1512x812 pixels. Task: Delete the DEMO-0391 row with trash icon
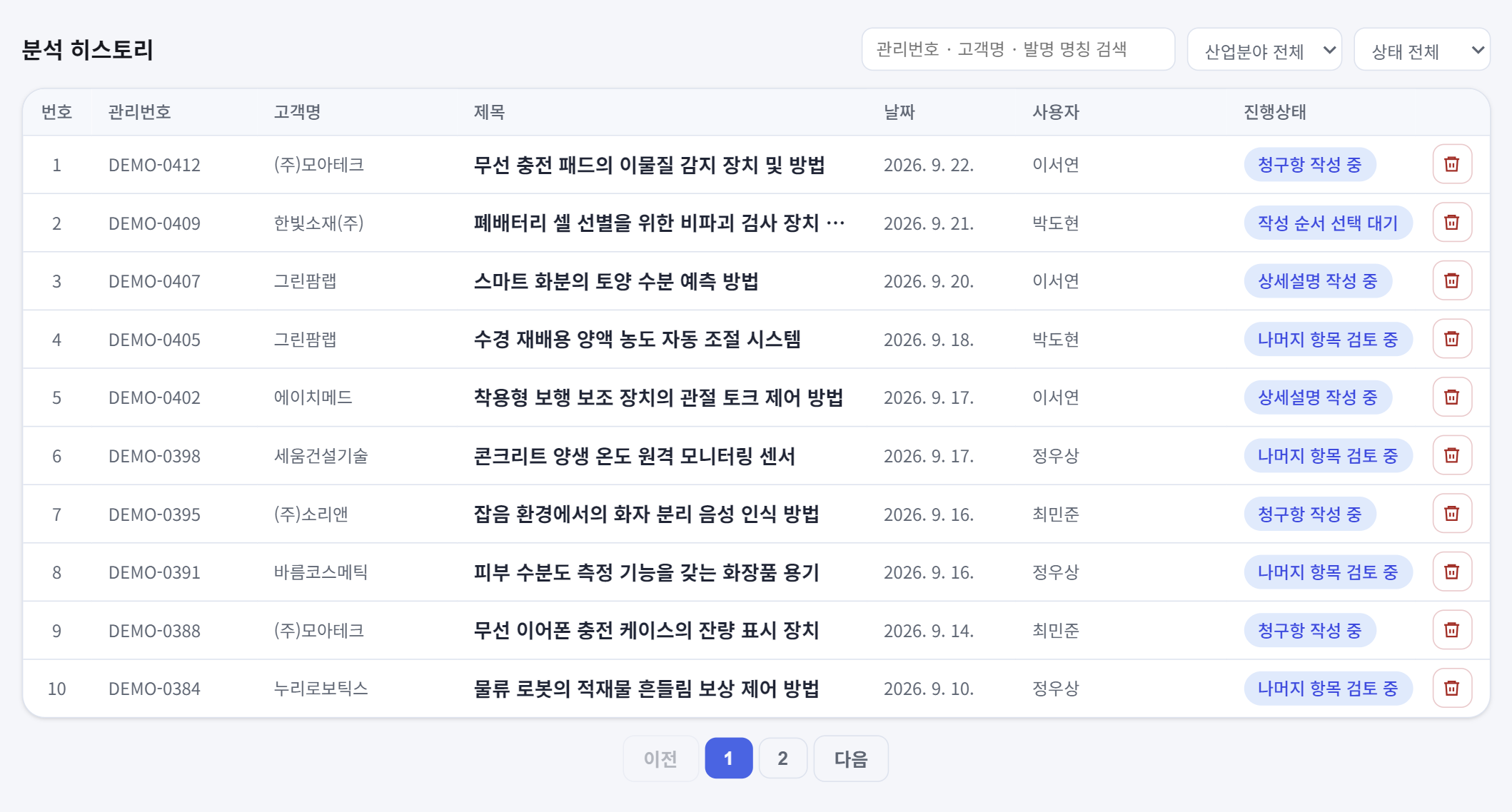point(1452,572)
